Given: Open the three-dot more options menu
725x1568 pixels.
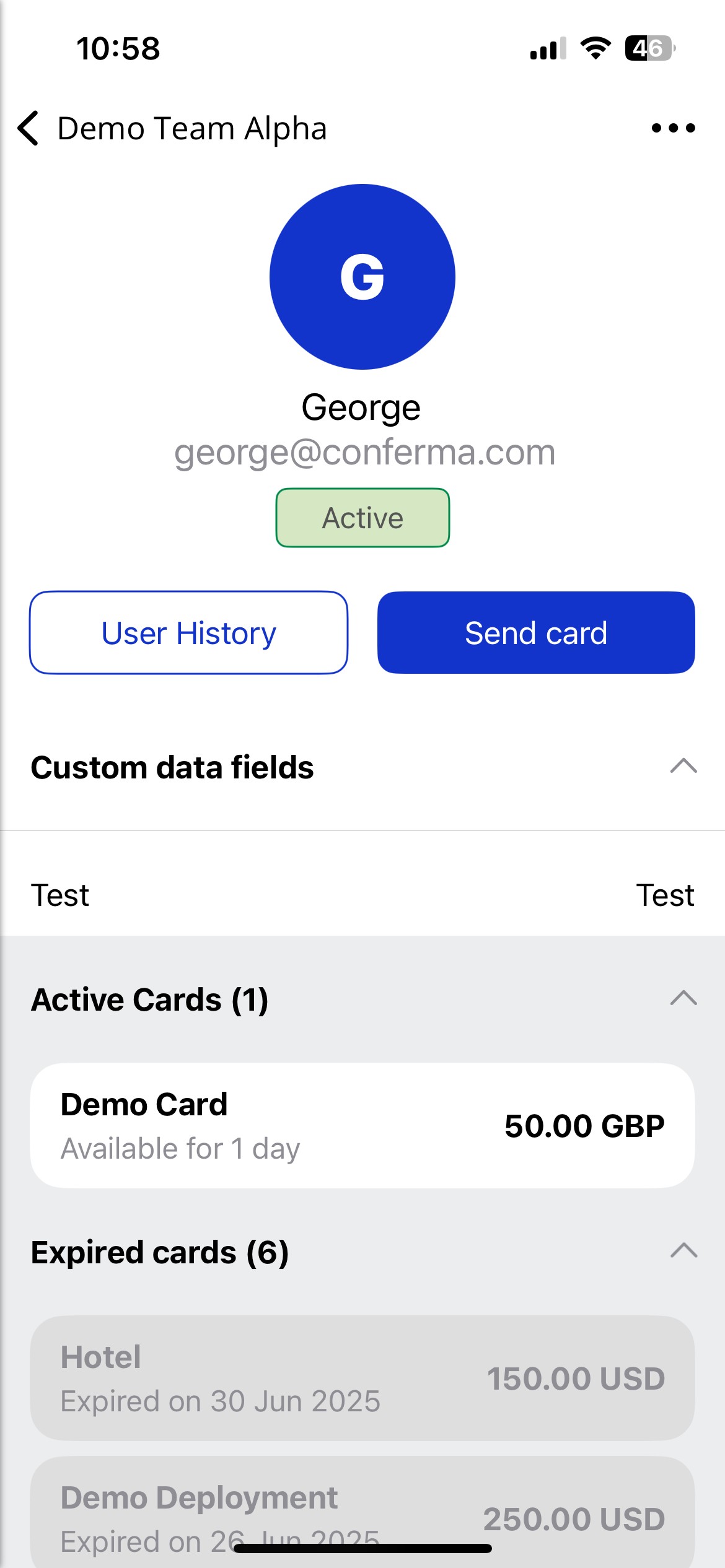Looking at the screenshot, I should [x=673, y=128].
